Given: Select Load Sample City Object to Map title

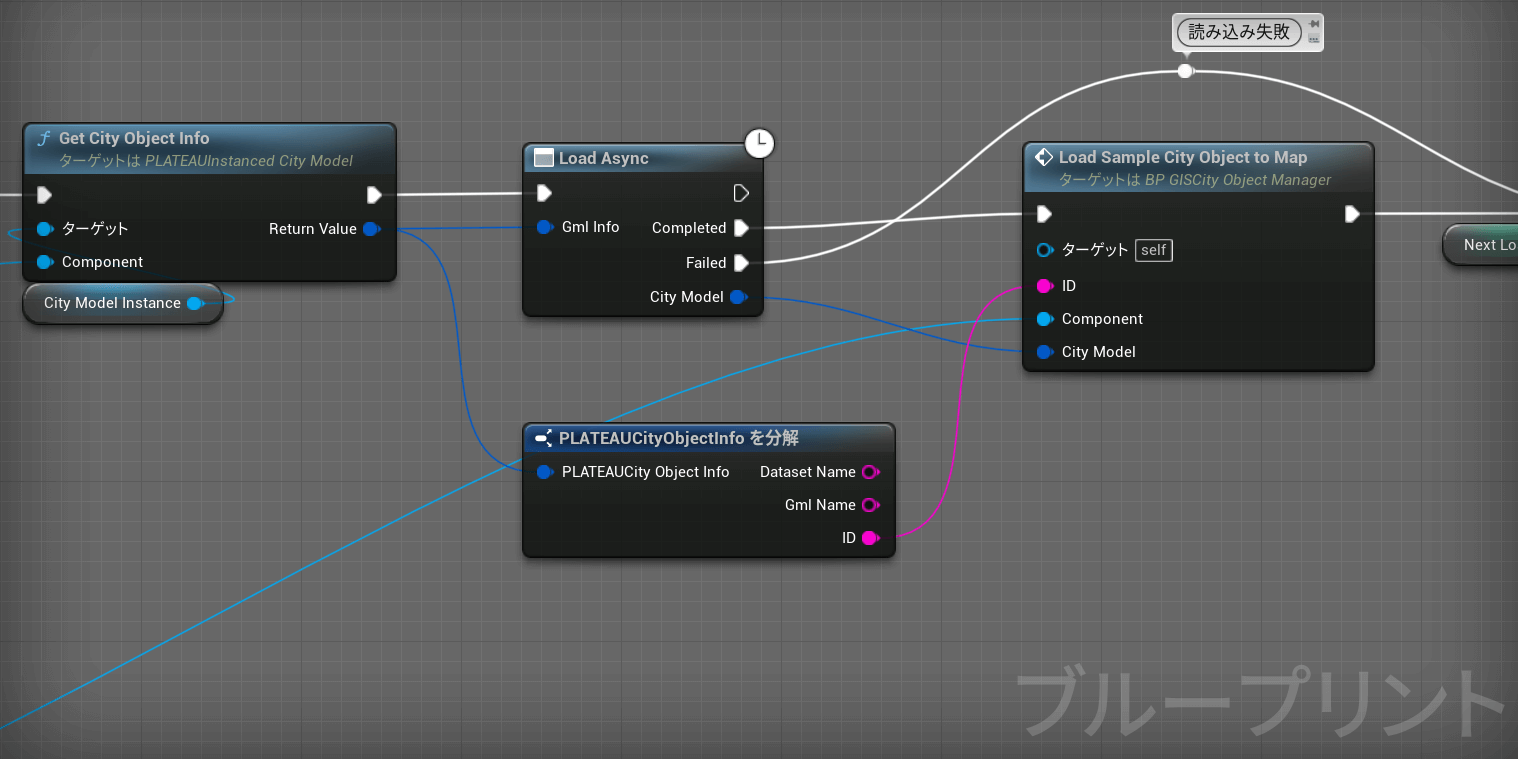Looking at the screenshot, I should click(x=1183, y=157).
